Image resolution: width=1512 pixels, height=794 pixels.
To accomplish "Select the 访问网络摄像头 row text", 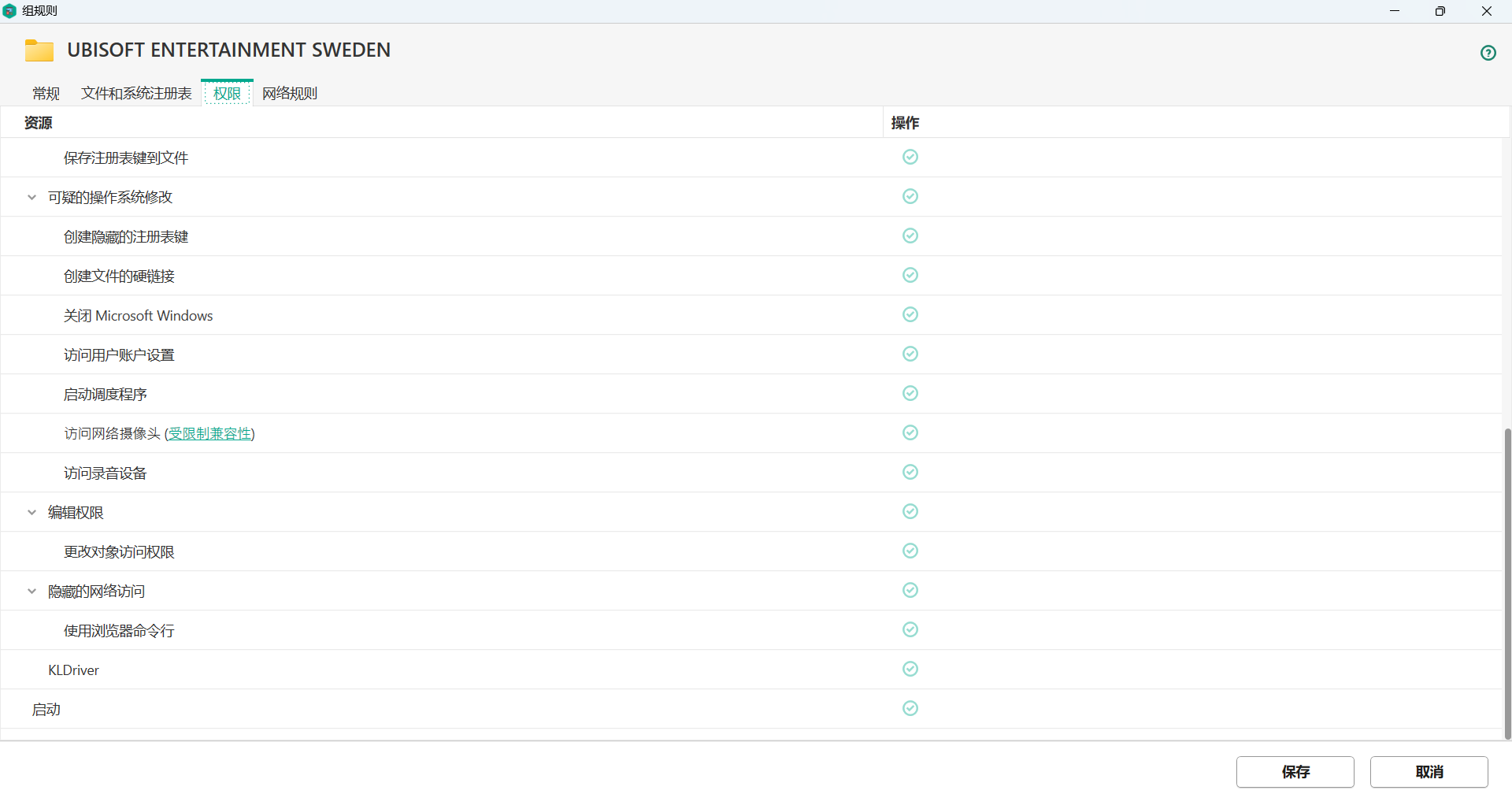I will [x=113, y=434].
